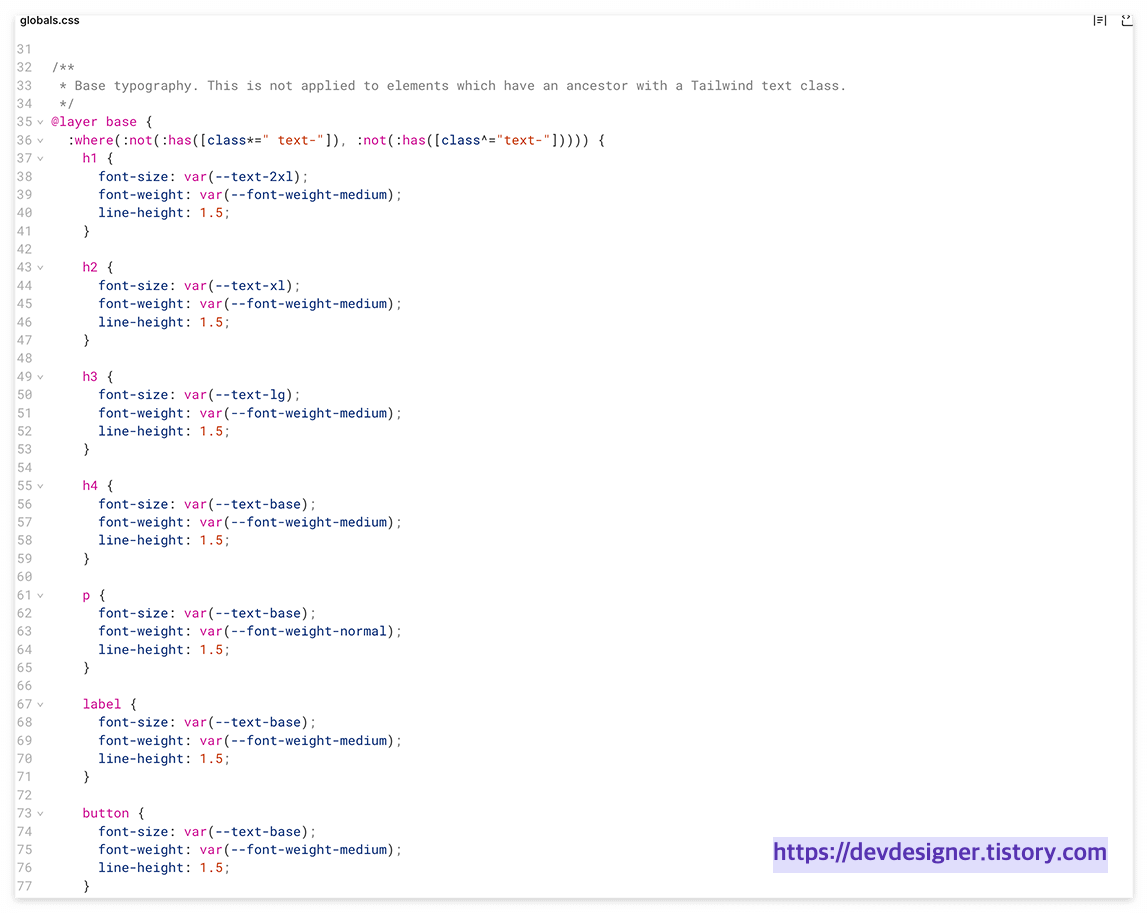This screenshot has width=1148, height=913.
Task: Click 'line-height' property on line 40
Action: pos(141,213)
